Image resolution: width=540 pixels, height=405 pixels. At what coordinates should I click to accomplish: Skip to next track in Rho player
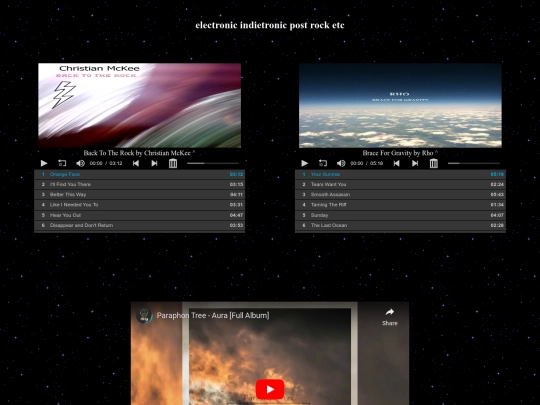(415, 163)
